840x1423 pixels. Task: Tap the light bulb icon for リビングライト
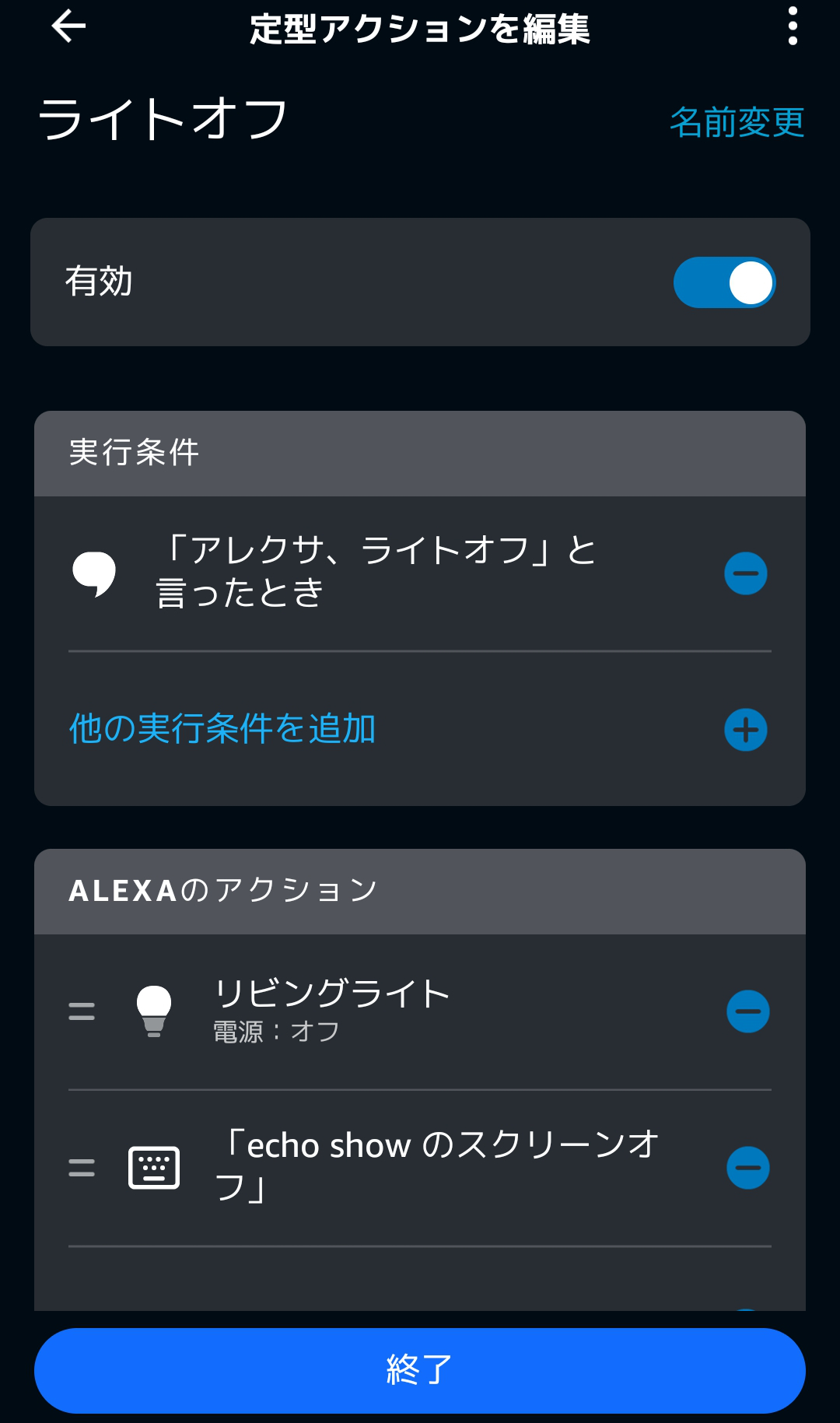154,1011
